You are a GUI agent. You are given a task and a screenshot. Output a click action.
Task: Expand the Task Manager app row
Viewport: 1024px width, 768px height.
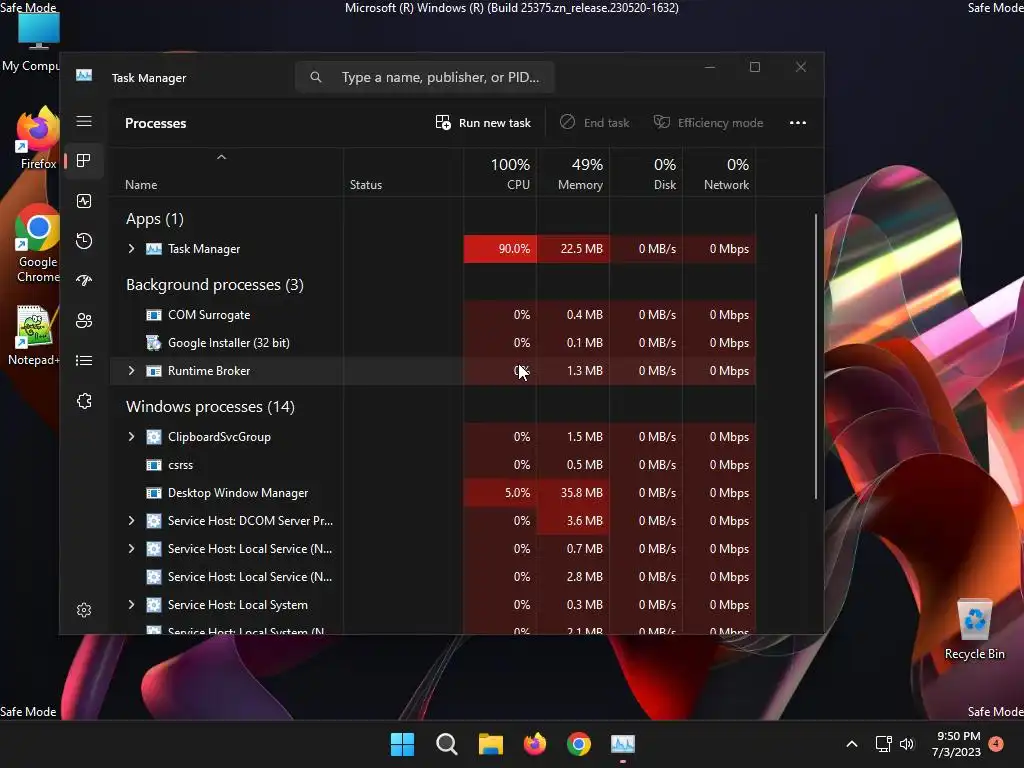(x=131, y=249)
